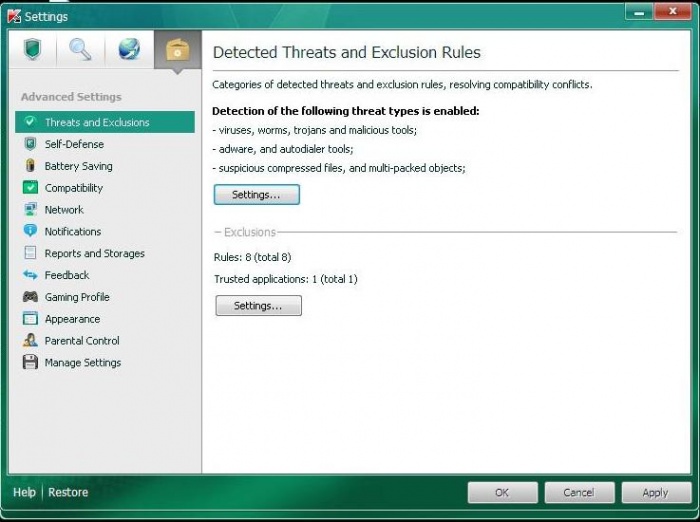700x522 pixels.
Task: Click the Cancel button
Action: pyautogui.click(x=579, y=493)
